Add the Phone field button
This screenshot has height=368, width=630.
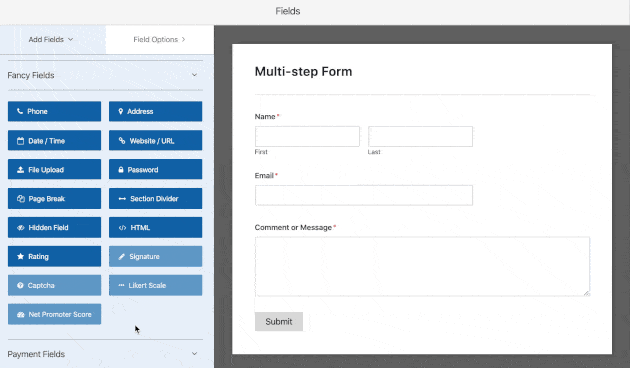coord(54,111)
